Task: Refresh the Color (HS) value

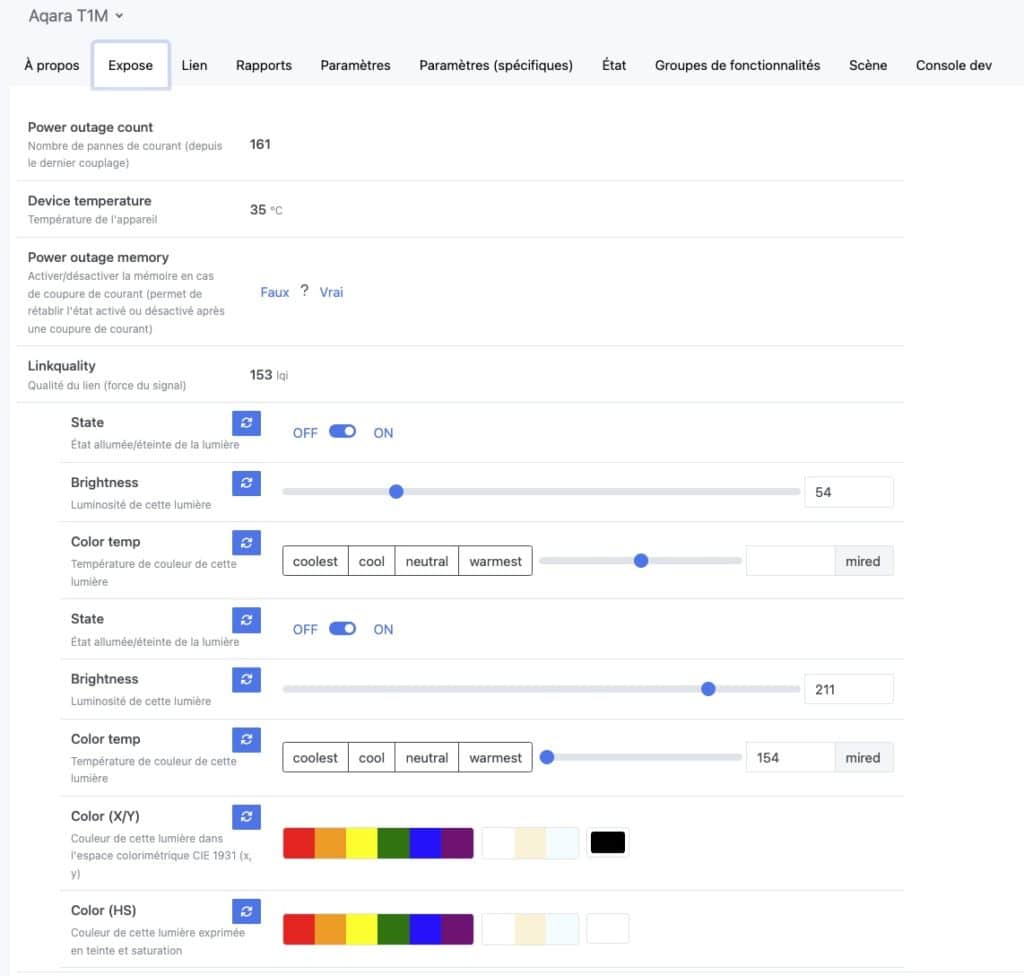Action: (x=246, y=911)
